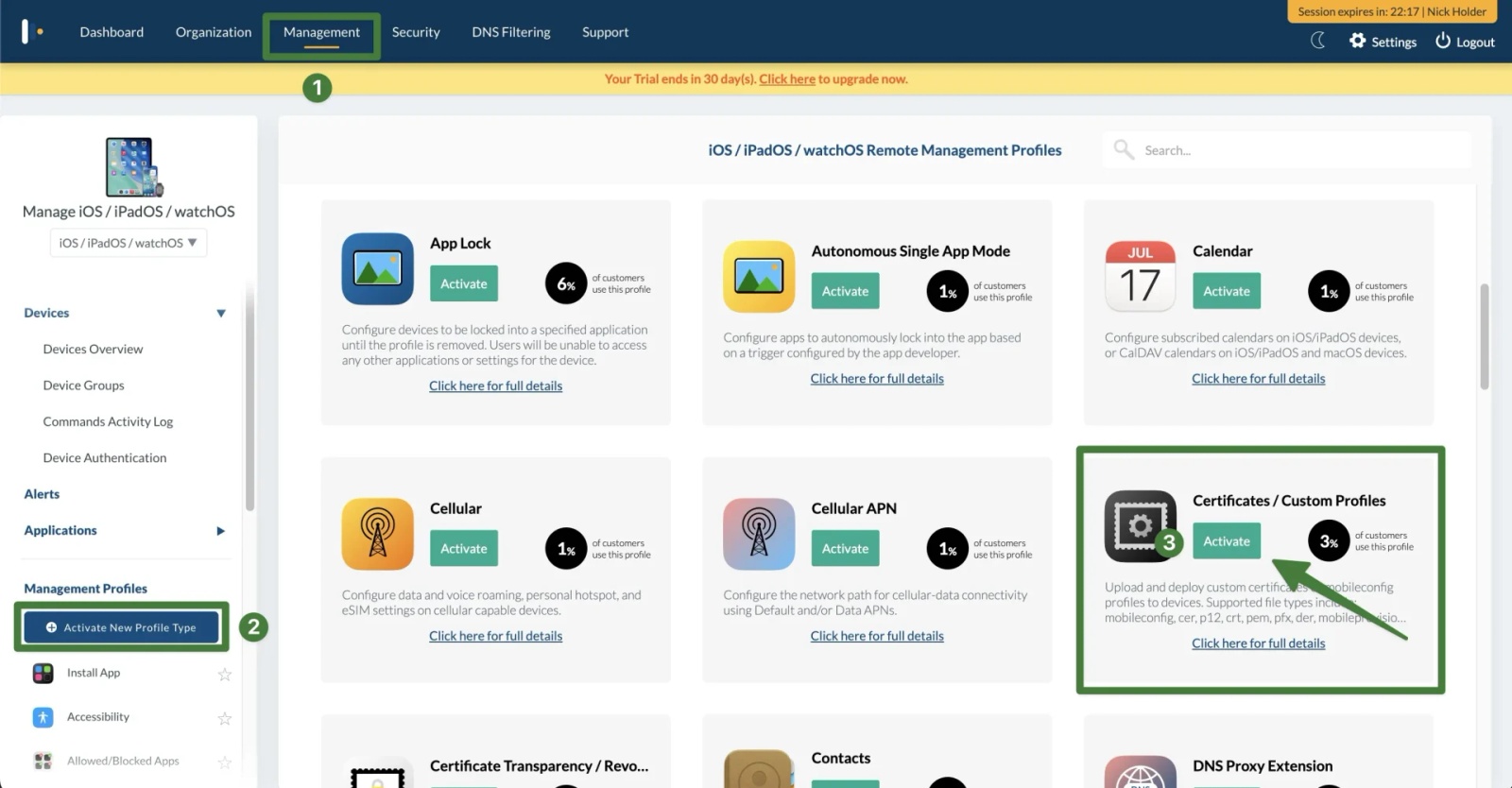Click the Cellular profile icon
This screenshot has width=1512, height=788.
[x=378, y=534]
